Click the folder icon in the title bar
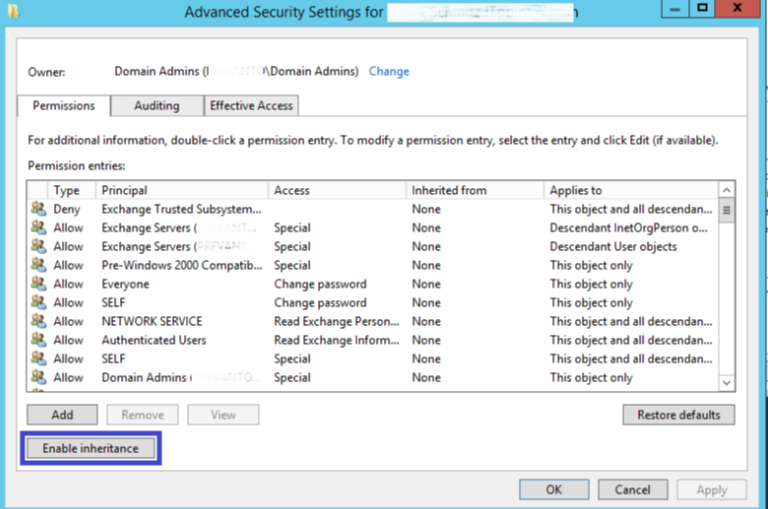The width and height of the screenshot is (768, 509). click(13, 10)
